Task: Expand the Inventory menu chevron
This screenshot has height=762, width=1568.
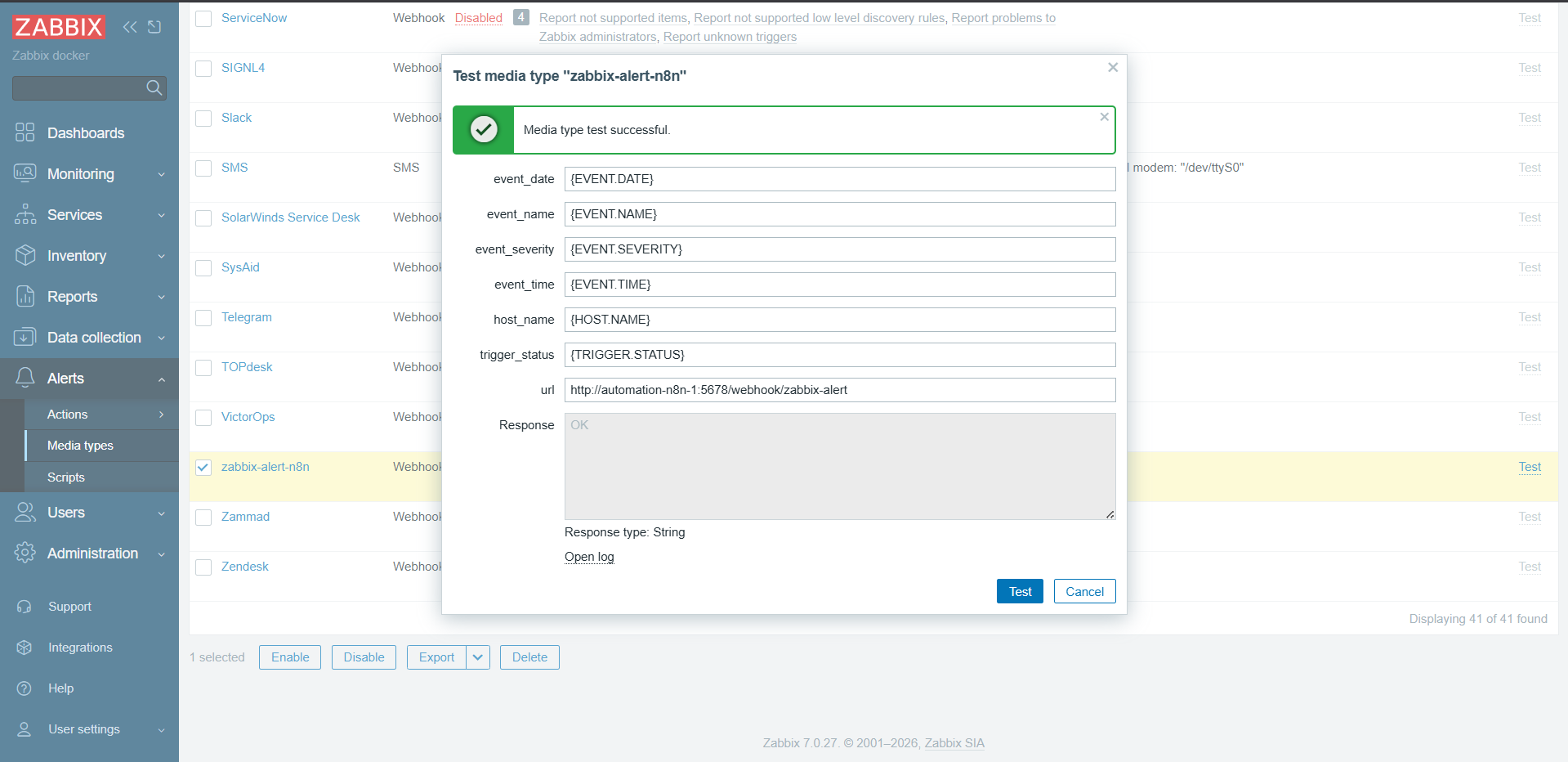Action: [162, 256]
